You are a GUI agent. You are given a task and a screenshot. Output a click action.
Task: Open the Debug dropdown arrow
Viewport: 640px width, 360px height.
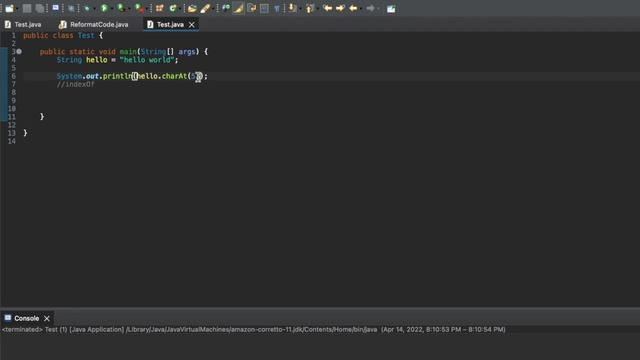(94, 9)
